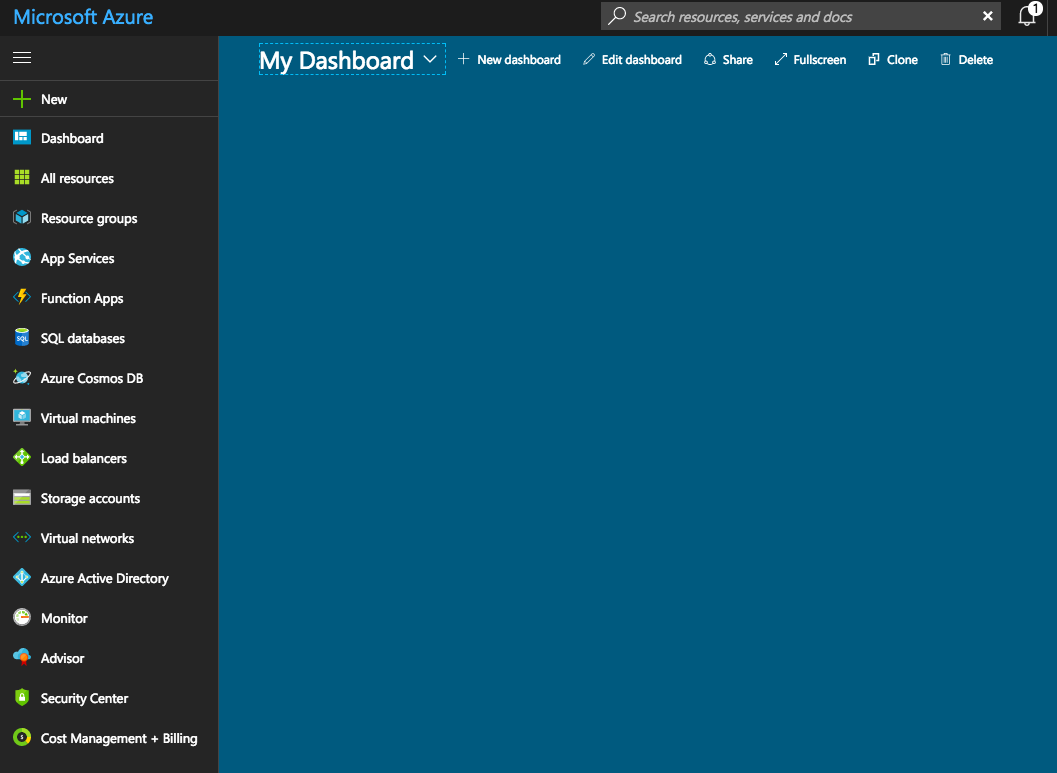The height and width of the screenshot is (773, 1057).
Task: Click the notifications bell icon
Action: point(1027,16)
